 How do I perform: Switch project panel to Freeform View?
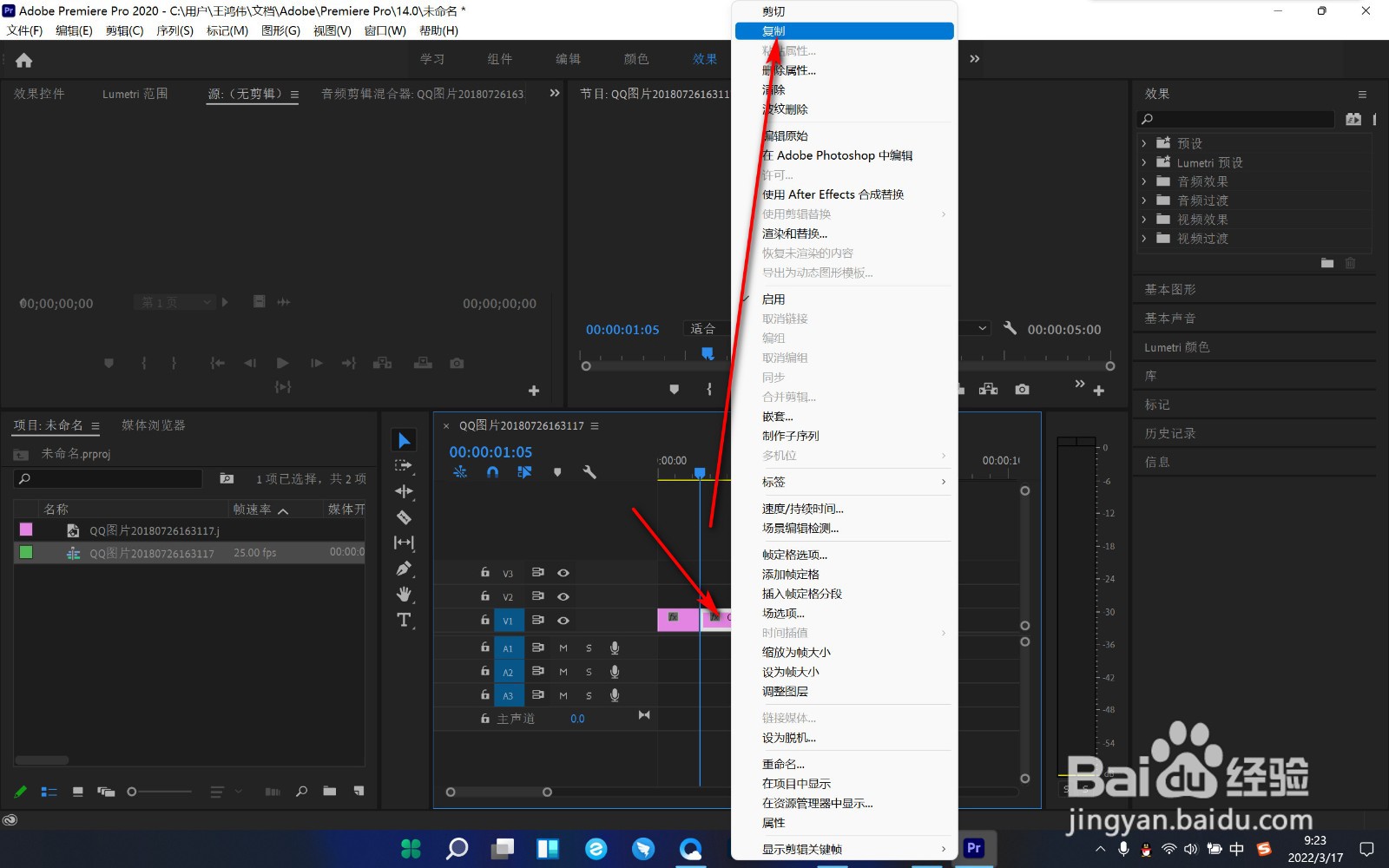pyautogui.click(x=106, y=792)
